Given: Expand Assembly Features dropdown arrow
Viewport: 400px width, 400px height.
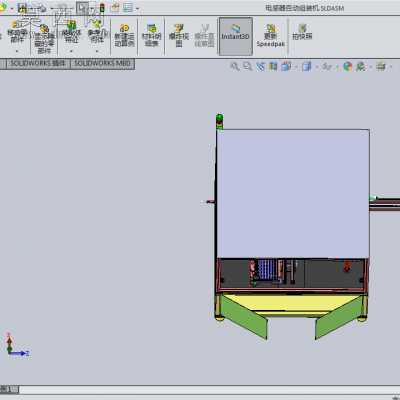Looking at the screenshot, I should point(71,51).
